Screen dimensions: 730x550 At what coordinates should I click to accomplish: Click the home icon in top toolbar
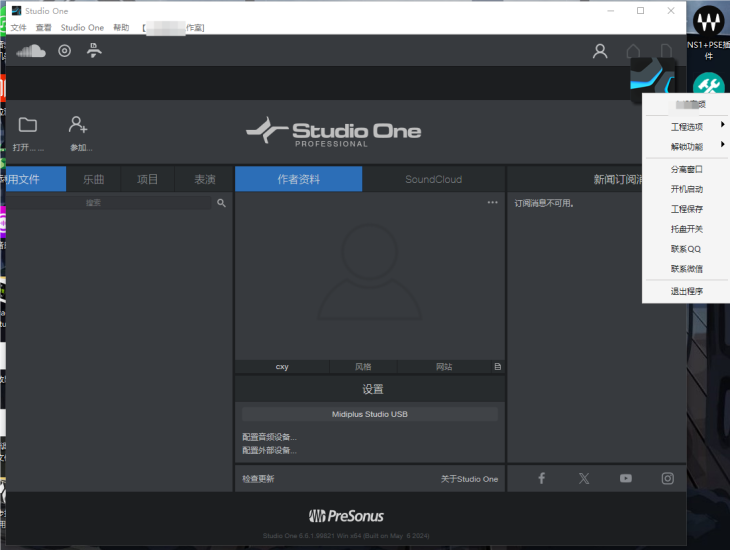click(x=633, y=51)
